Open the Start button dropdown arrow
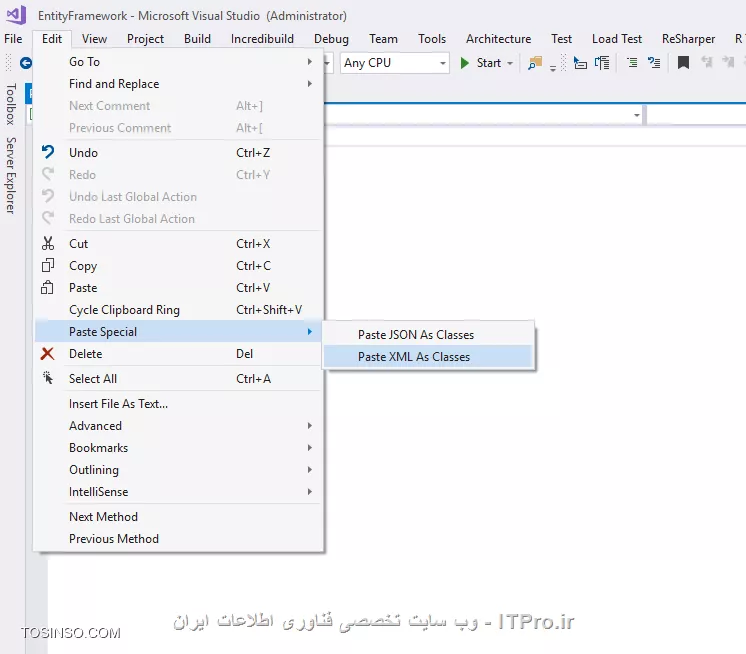The image size is (746, 654). (510, 63)
